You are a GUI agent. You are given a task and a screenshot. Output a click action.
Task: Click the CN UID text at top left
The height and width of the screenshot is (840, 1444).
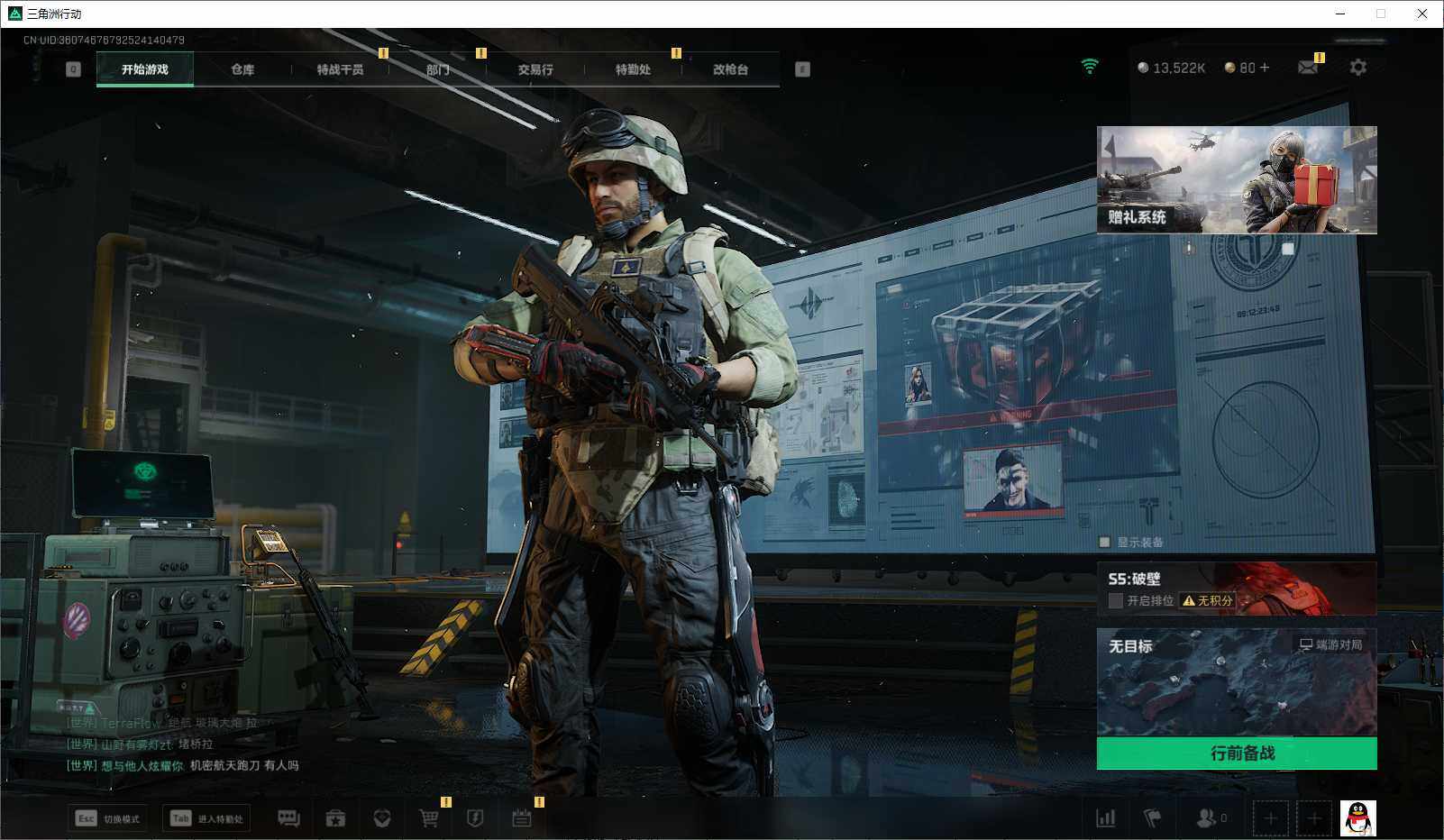pyautogui.click(x=104, y=40)
